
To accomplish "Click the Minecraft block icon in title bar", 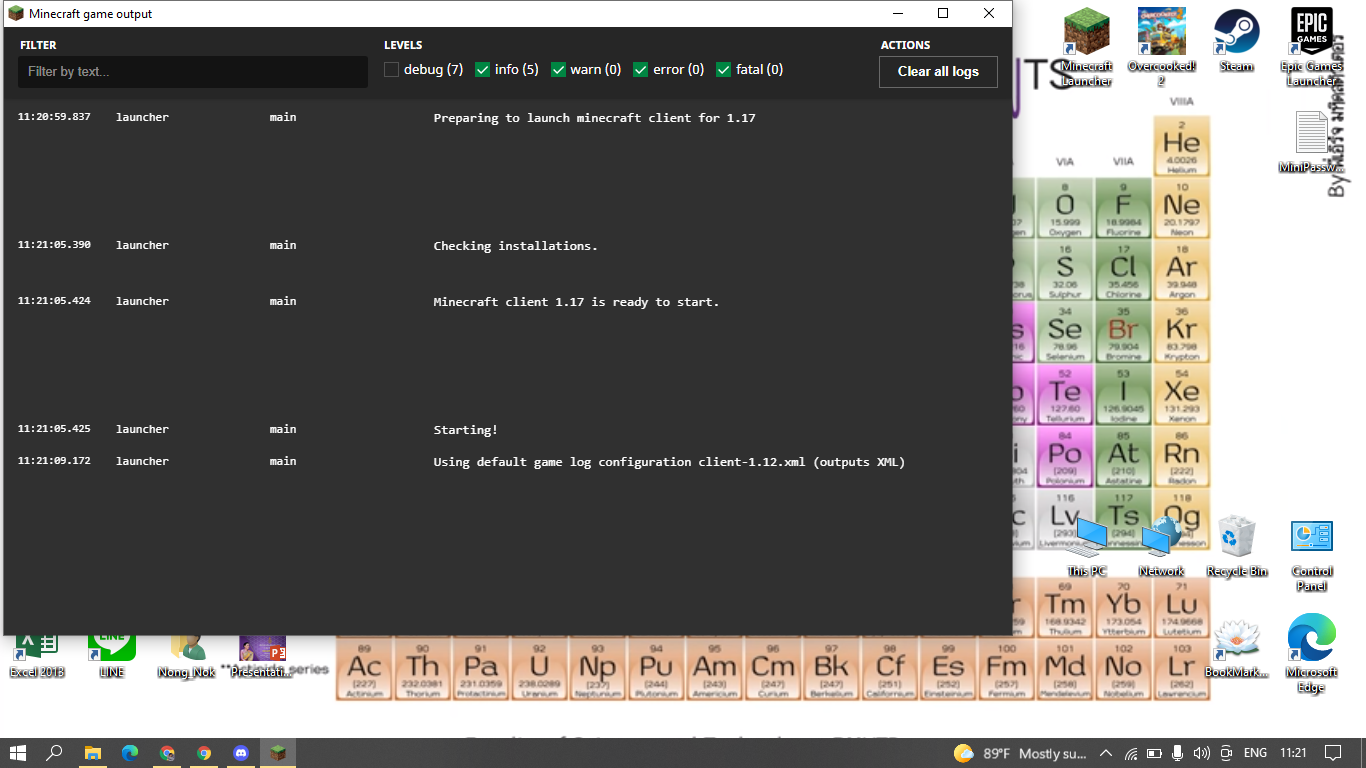I will 16,14.
